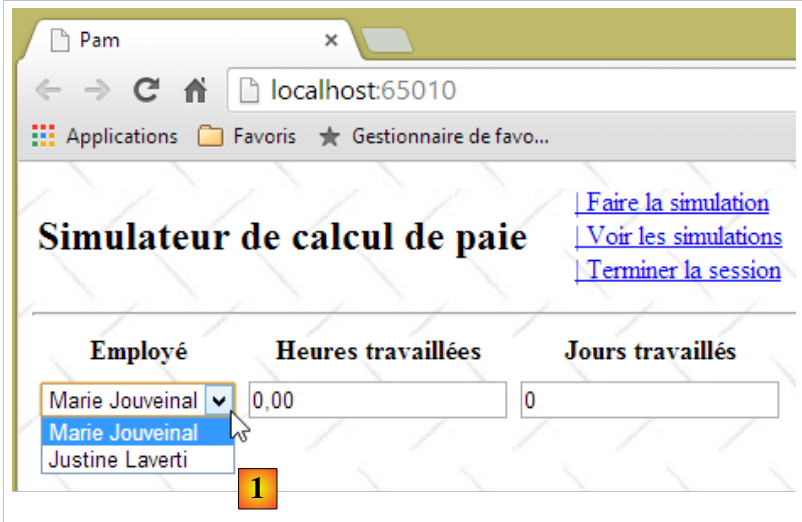
Task: Collapse the Employé dropdown using its arrow
Action: 219,401
